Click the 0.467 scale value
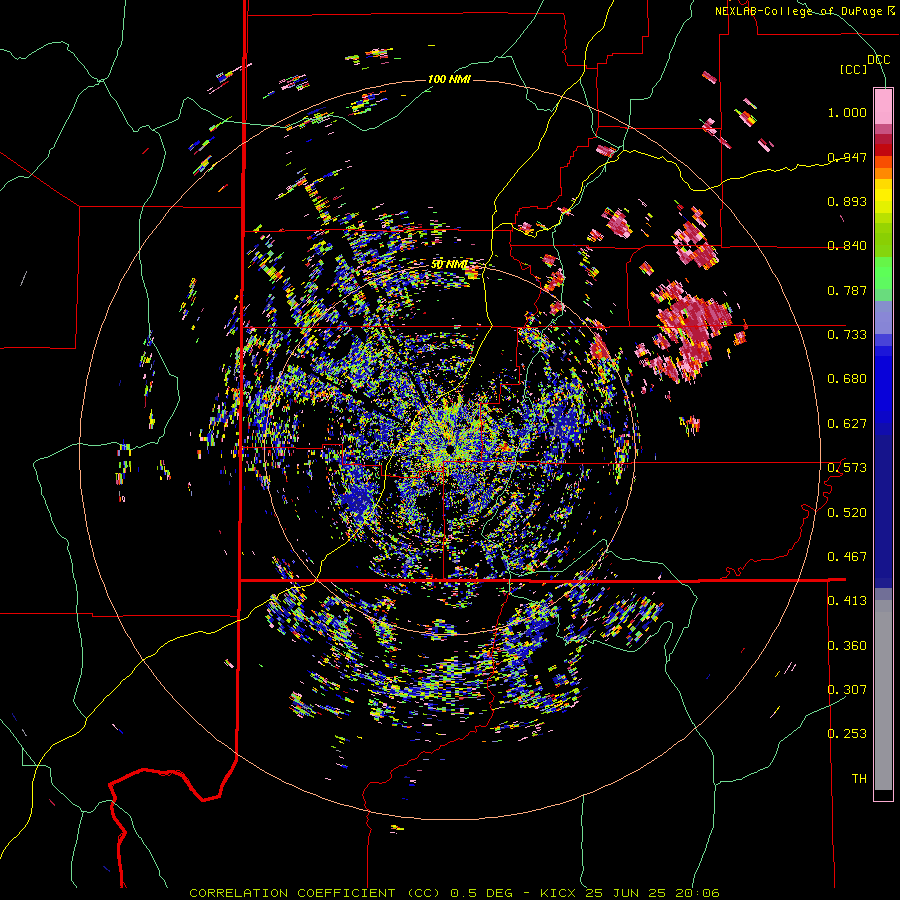 847,557
